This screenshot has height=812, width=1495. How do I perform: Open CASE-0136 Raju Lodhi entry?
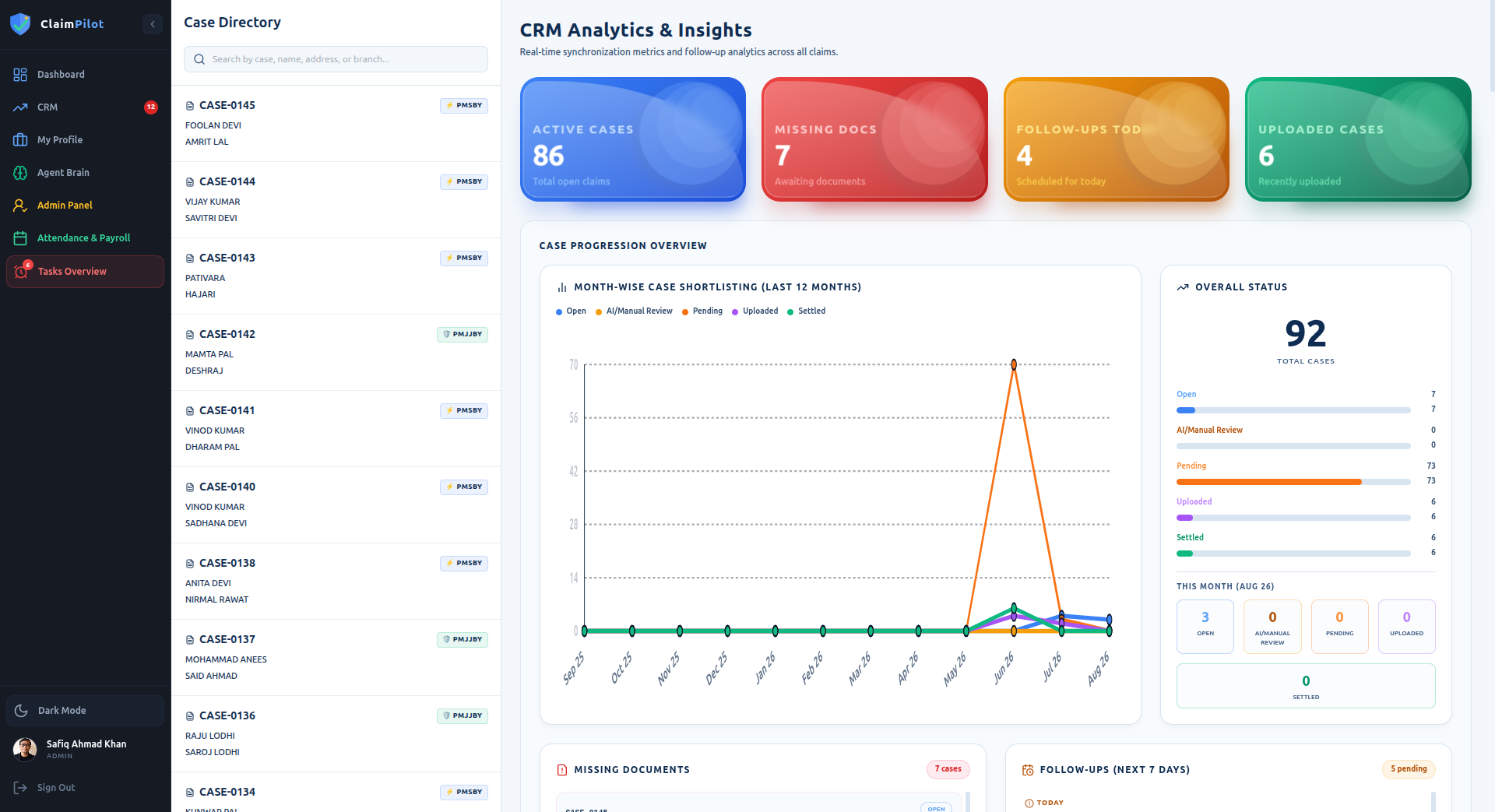(336, 734)
